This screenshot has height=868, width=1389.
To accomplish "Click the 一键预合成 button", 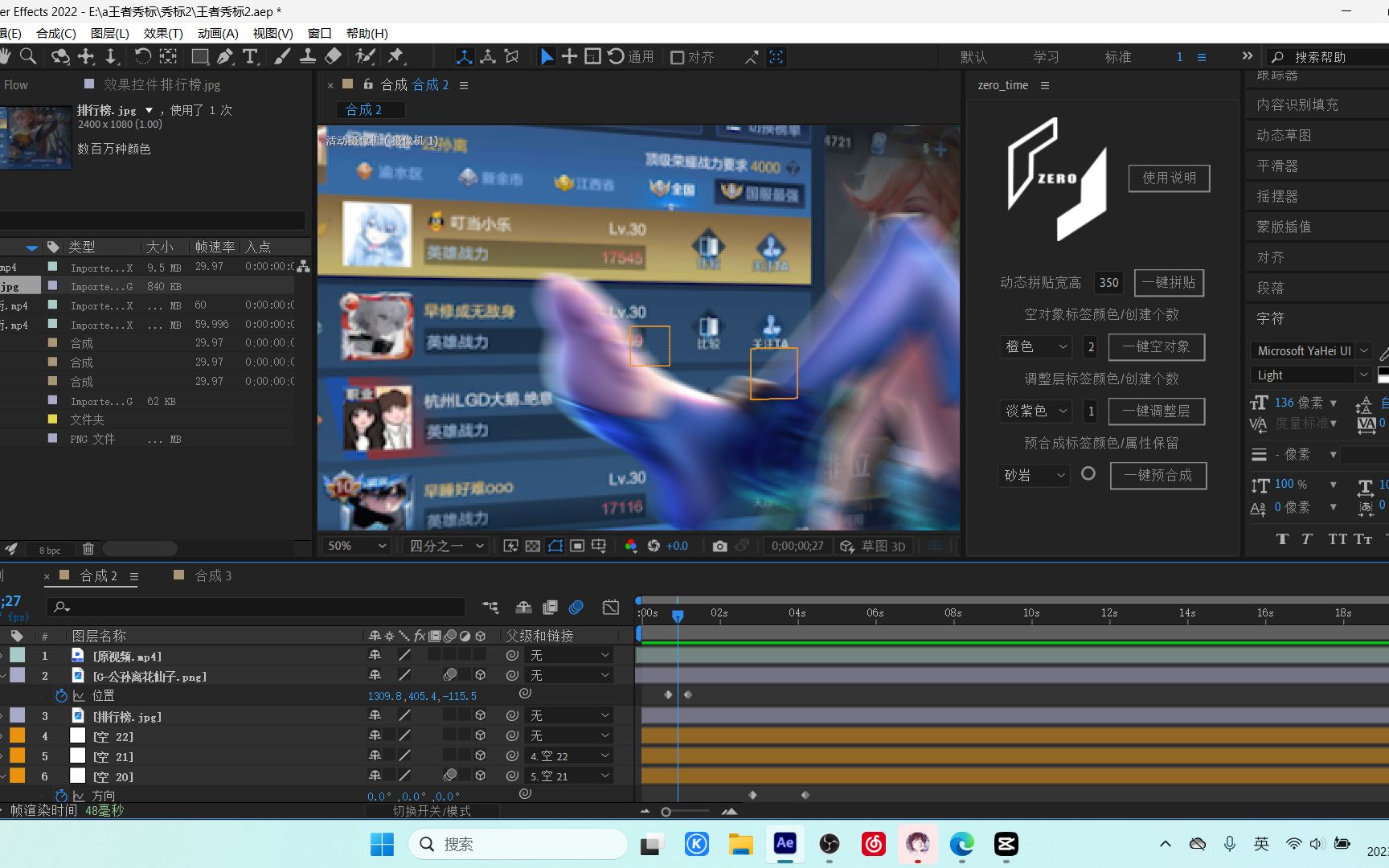I will [x=1157, y=475].
